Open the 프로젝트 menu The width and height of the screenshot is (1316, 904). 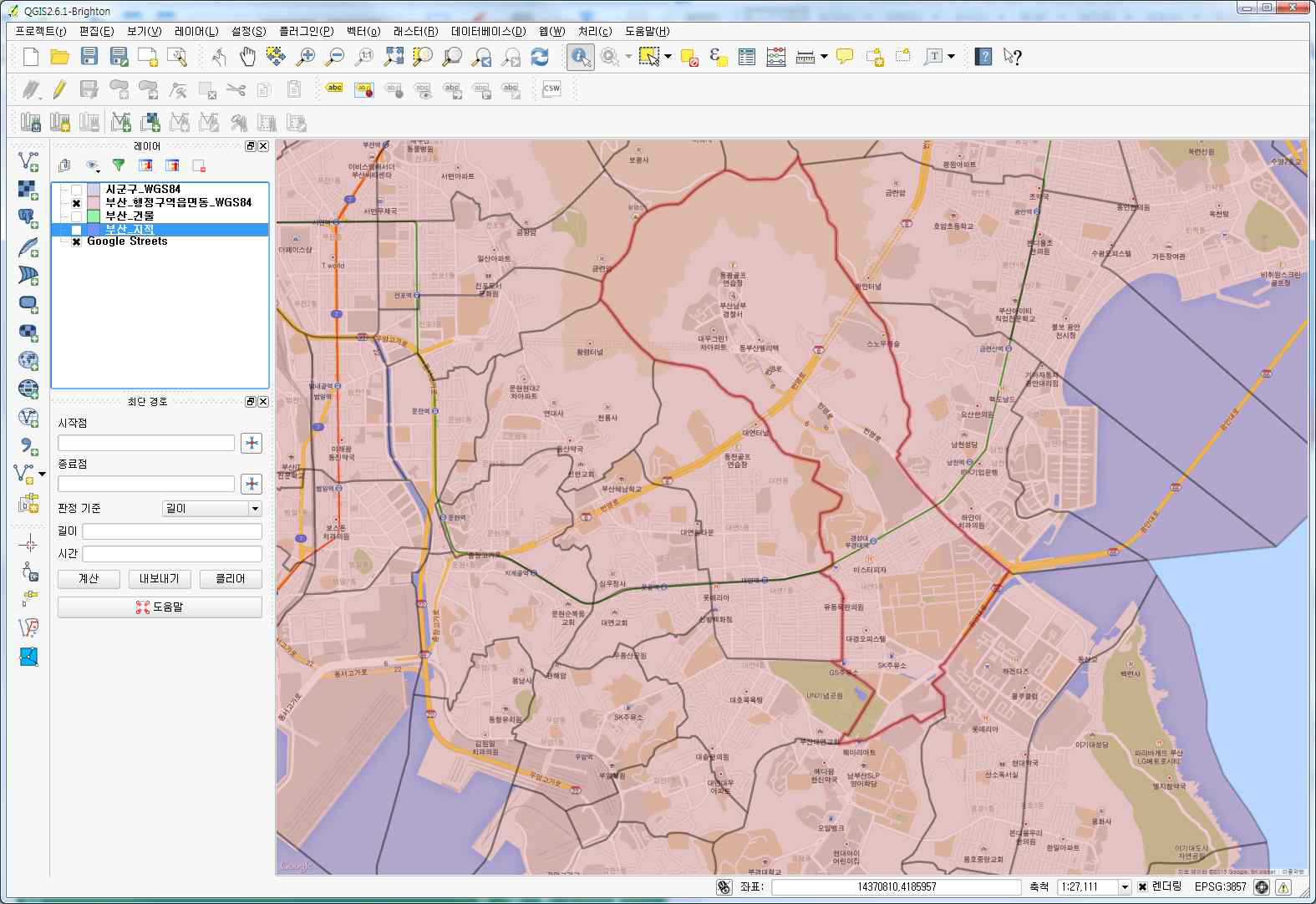click(41, 31)
